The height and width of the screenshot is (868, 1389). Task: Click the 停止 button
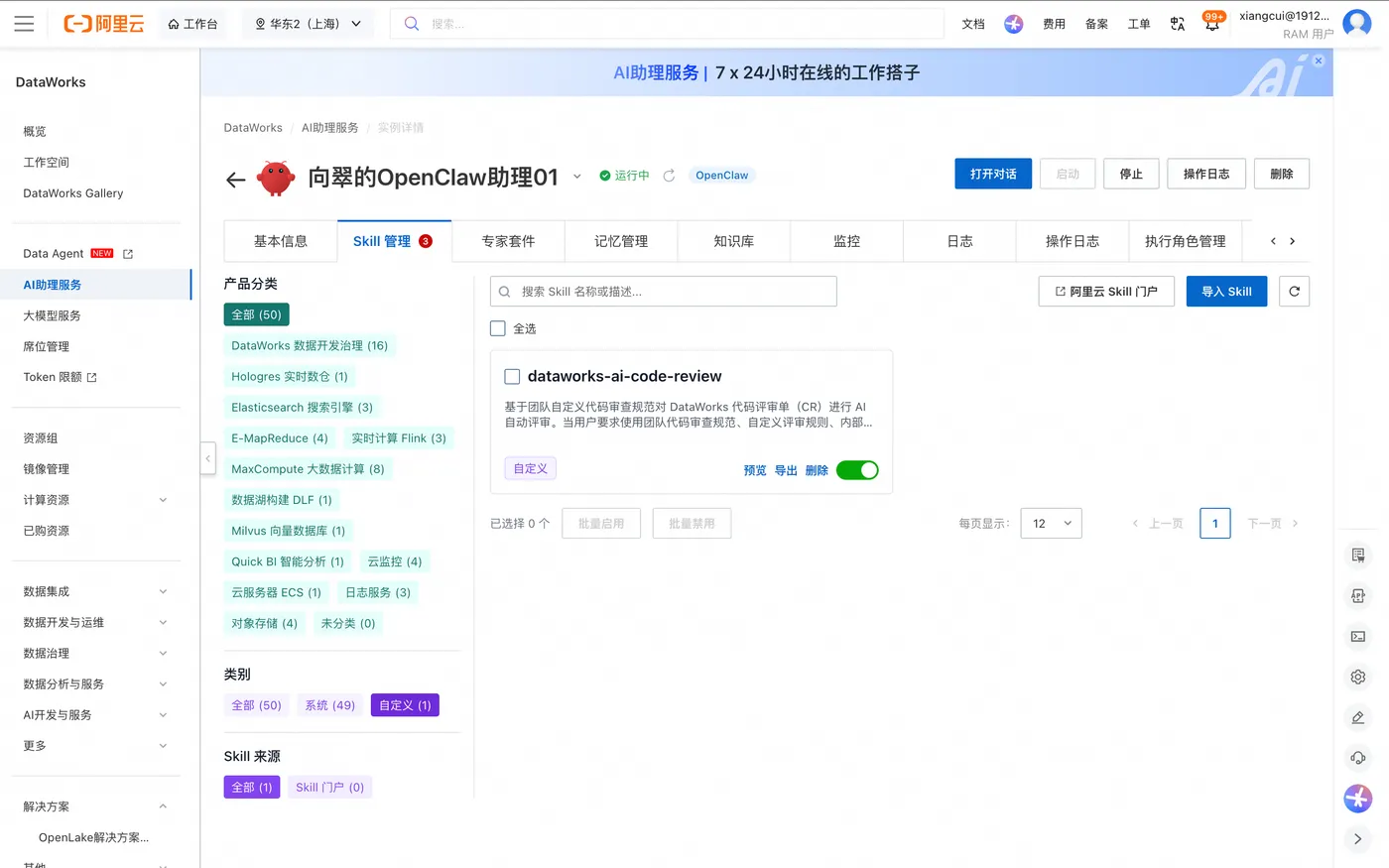point(1131,174)
